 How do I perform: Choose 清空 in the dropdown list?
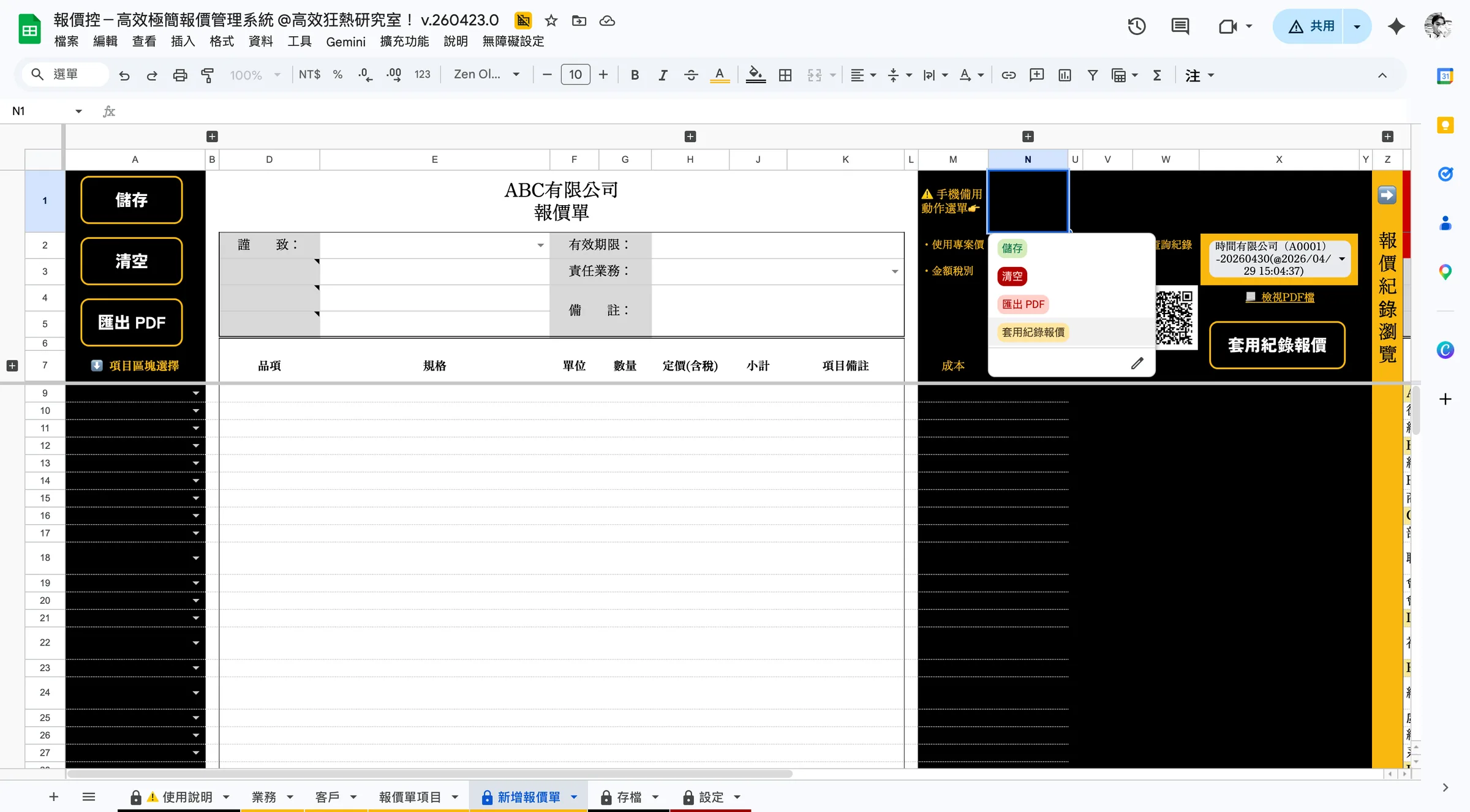[x=1012, y=276]
